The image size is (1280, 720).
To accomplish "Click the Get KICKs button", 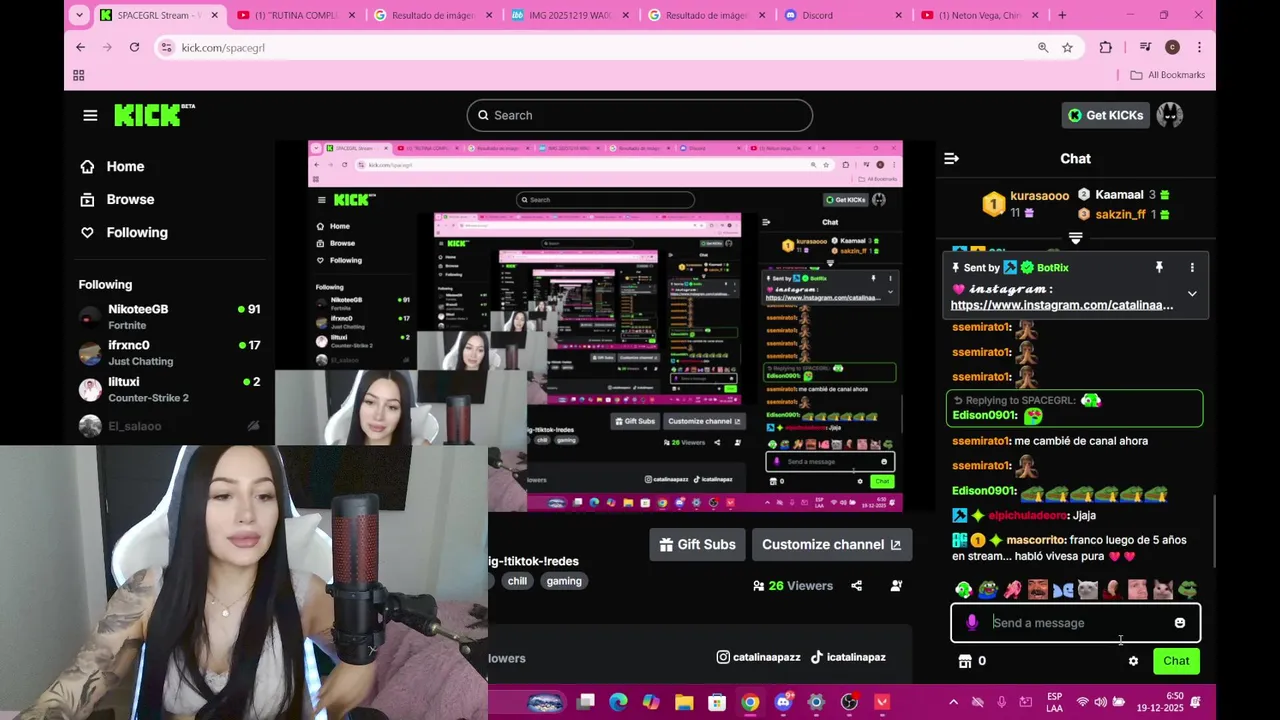I will tap(1105, 115).
